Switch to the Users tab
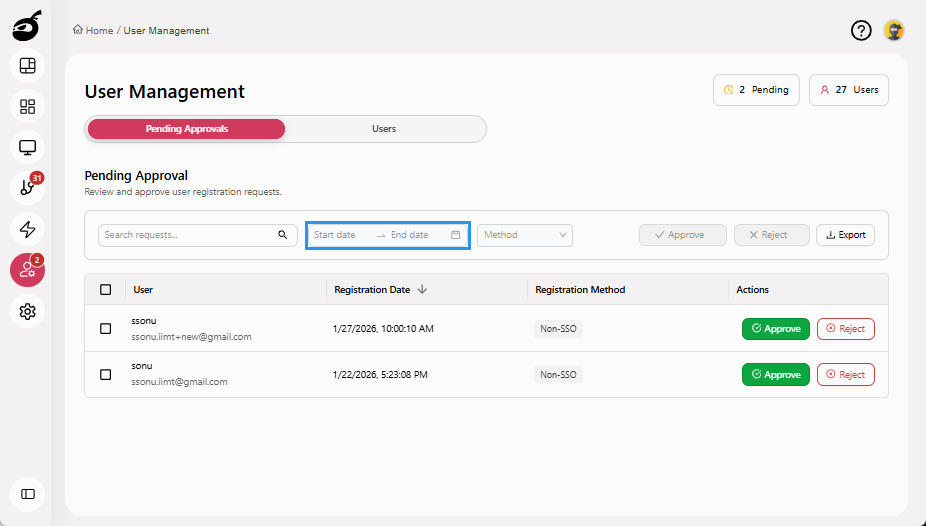The width and height of the screenshot is (926, 526). tap(384, 129)
